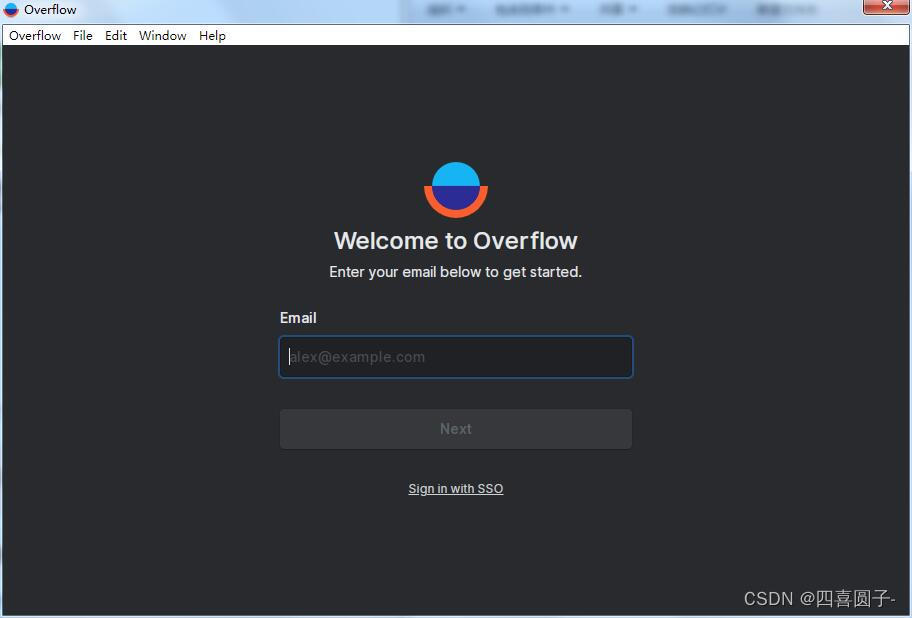Viewport: 912px width, 618px height.
Task: Close the Overflow window
Action: point(886,6)
